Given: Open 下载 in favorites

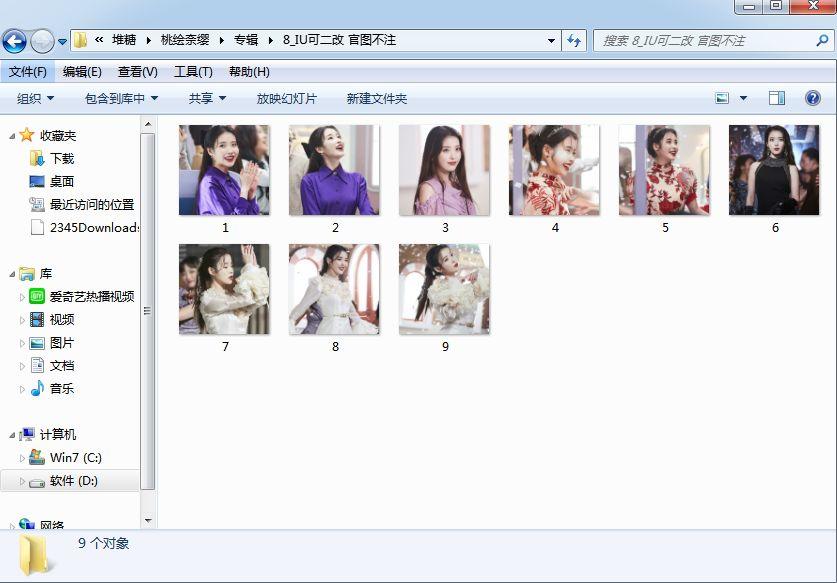Looking at the screenshot, I should tap(62, 159).
